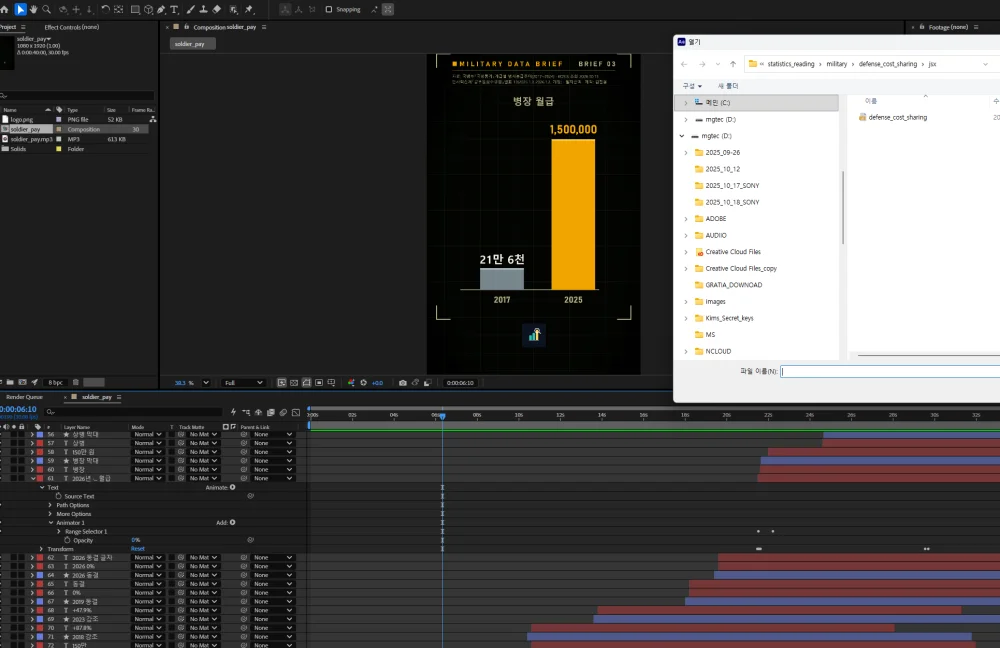Select the Eraser tool
Viewport: 1000px width, 648px height.
tap(217, 10)
